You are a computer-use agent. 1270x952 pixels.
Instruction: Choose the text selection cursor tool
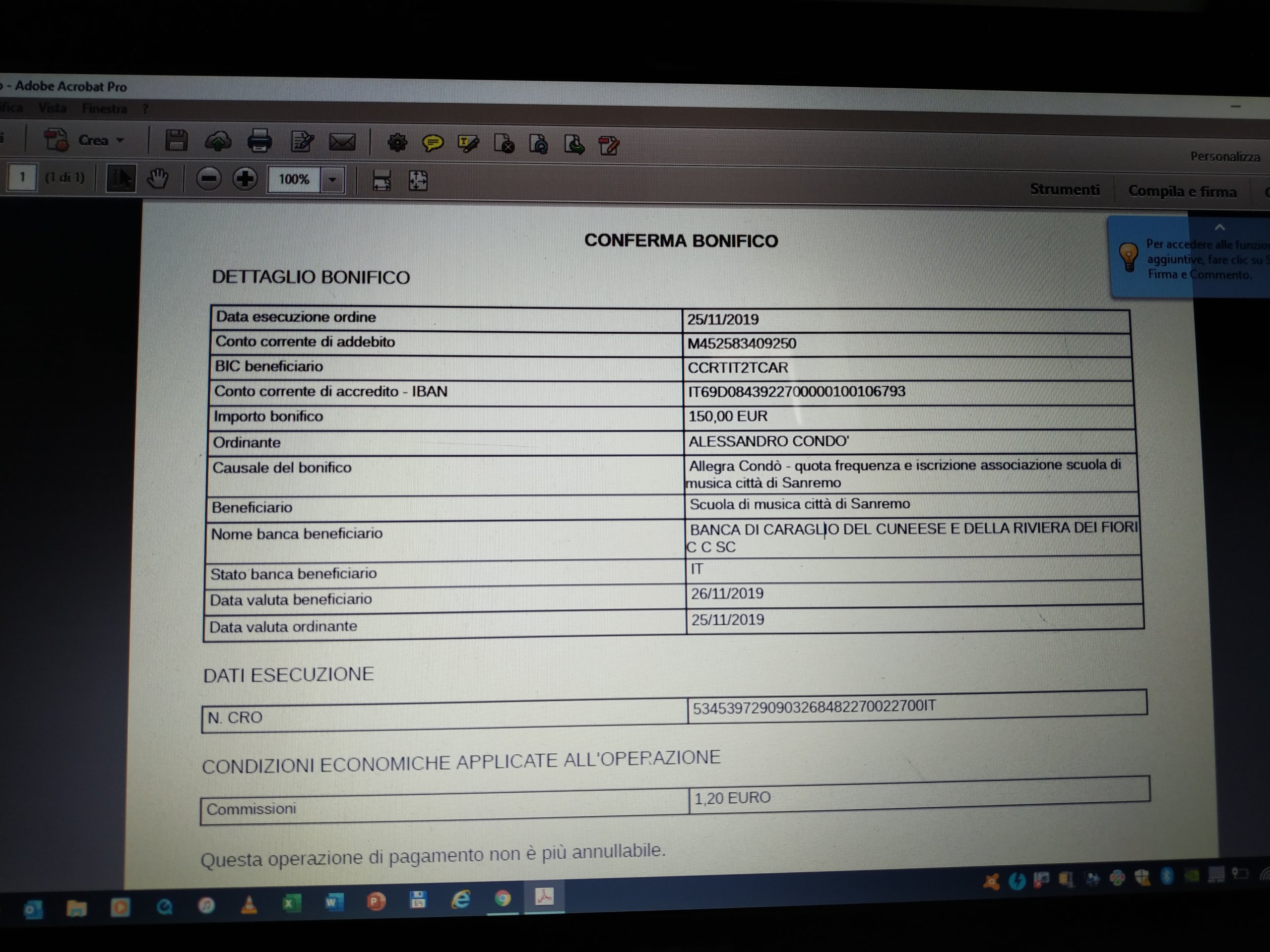(x=121, y=178)
